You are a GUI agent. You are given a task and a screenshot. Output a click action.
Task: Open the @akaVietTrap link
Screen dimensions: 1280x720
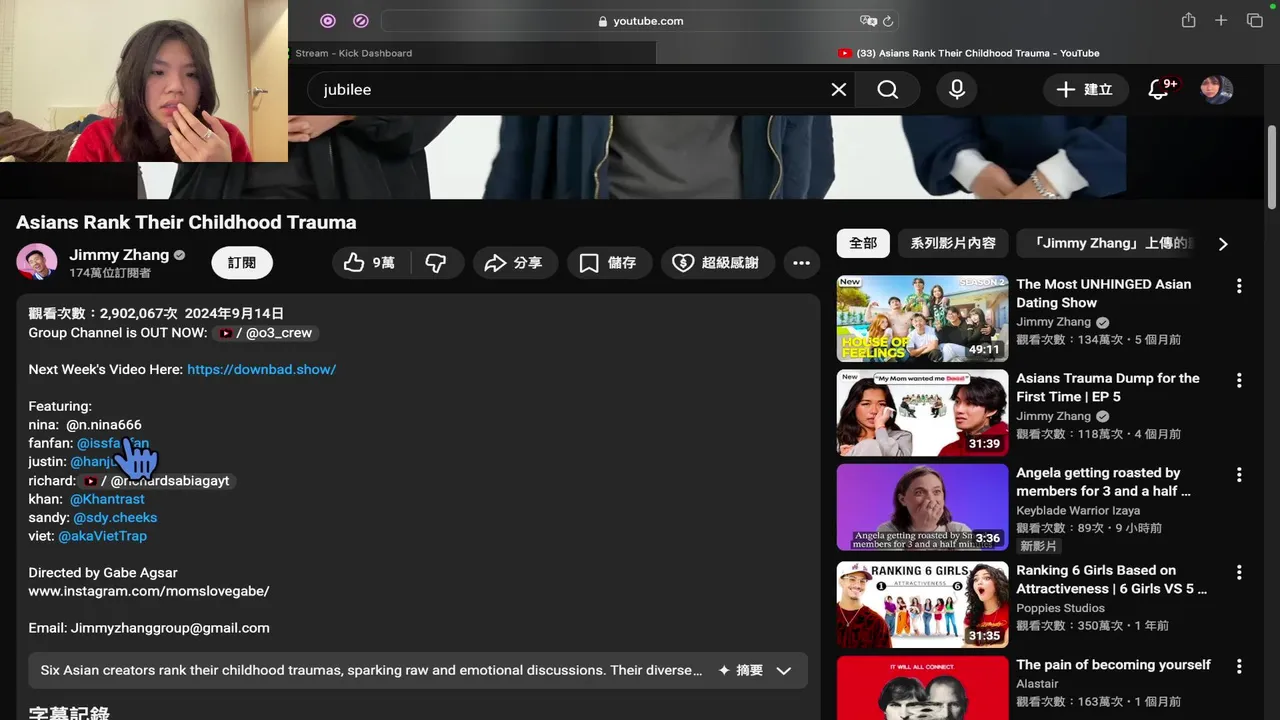pos(102,536)
